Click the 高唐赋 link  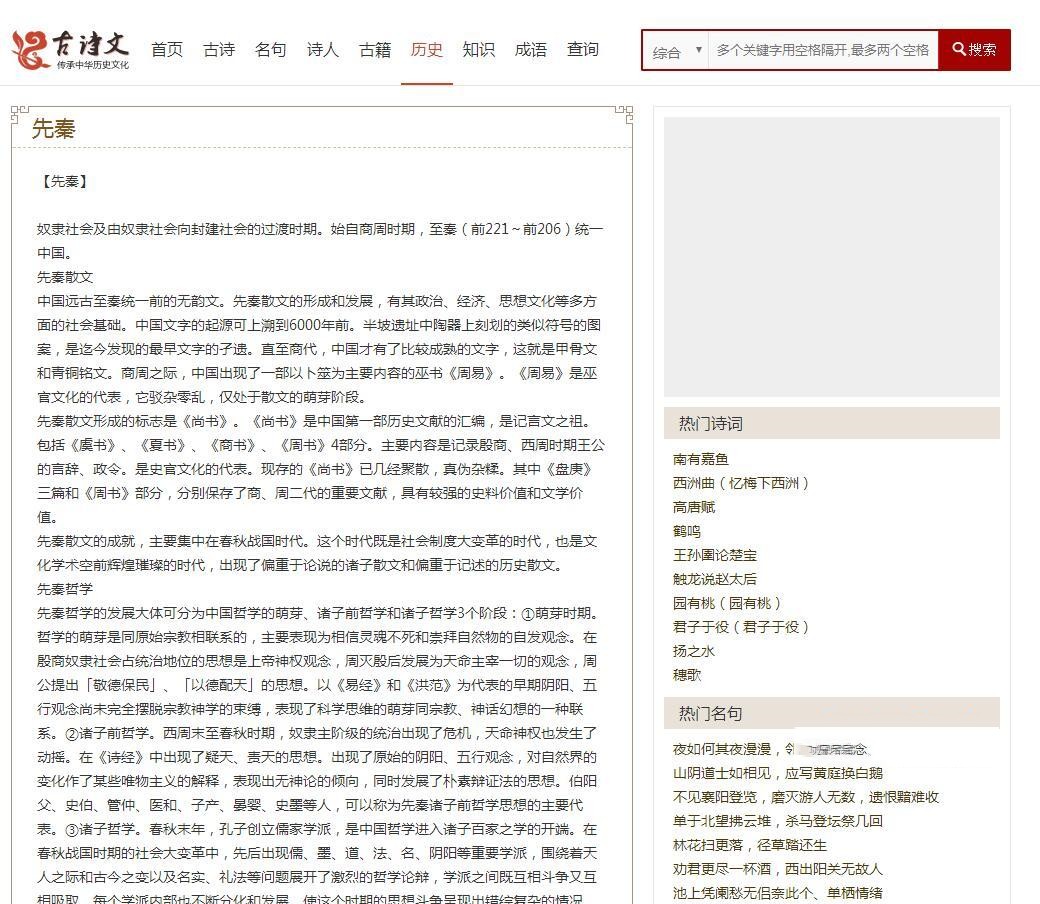(694, 507)
